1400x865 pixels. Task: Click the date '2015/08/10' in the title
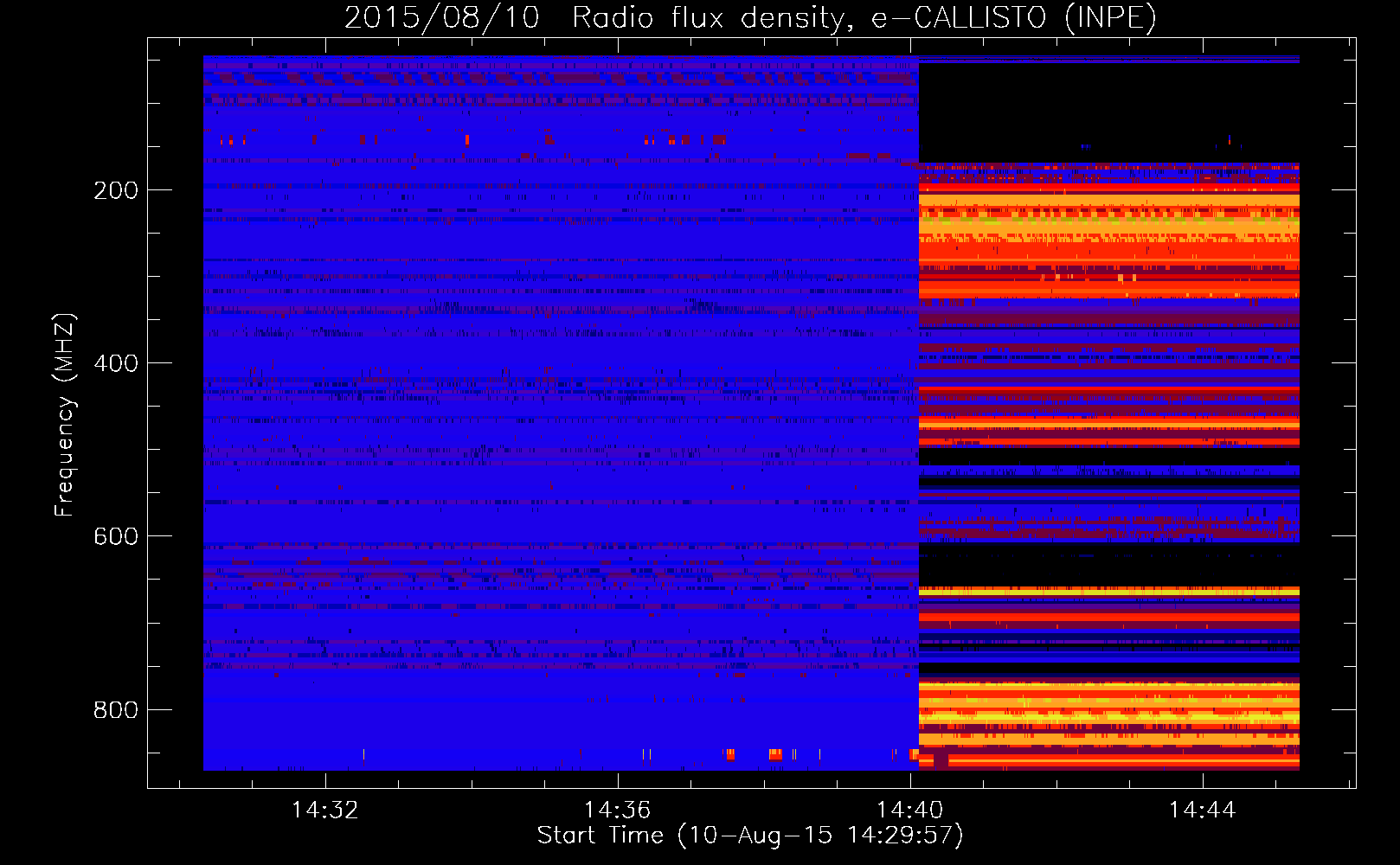tap(442, 18)
